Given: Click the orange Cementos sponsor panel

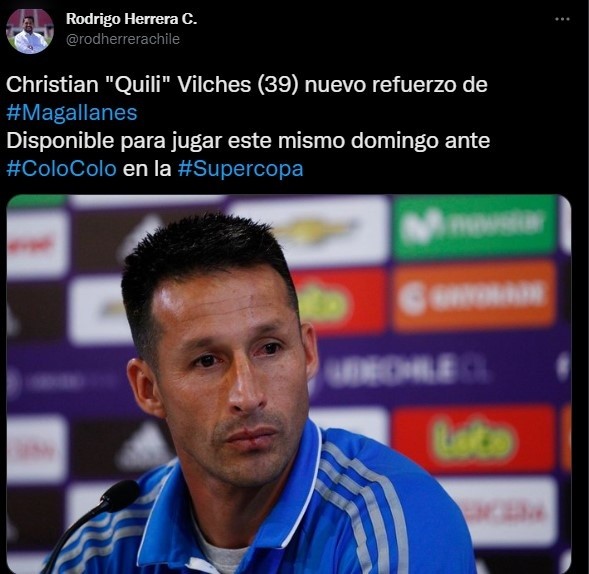Looking at the screenshot, I should [x=474, y=295].
